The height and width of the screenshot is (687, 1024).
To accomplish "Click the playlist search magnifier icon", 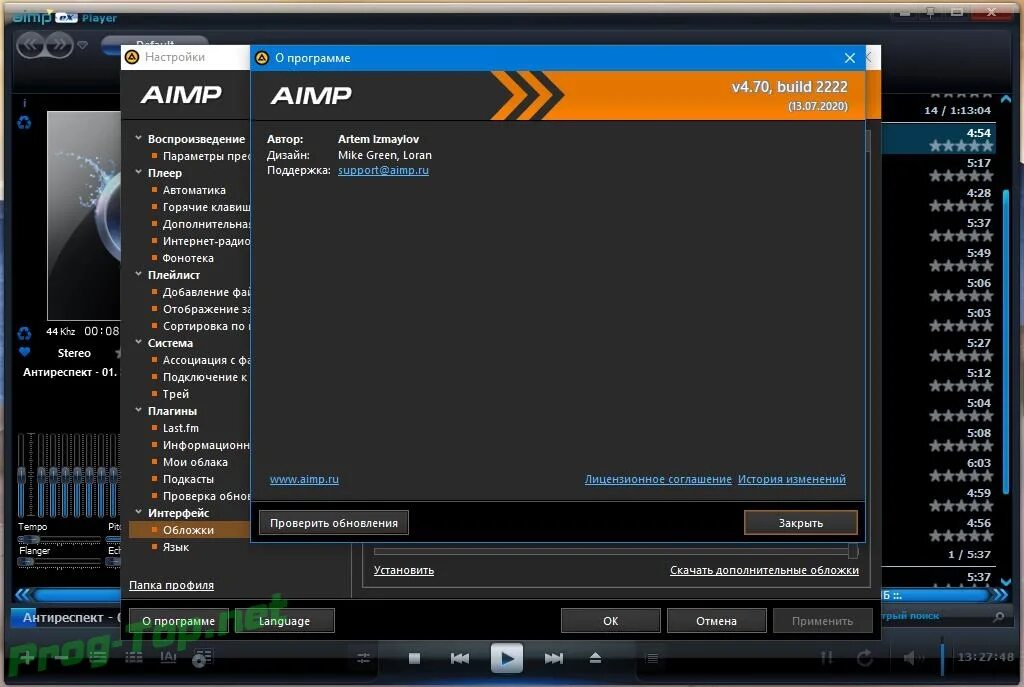I will point(999,616).
